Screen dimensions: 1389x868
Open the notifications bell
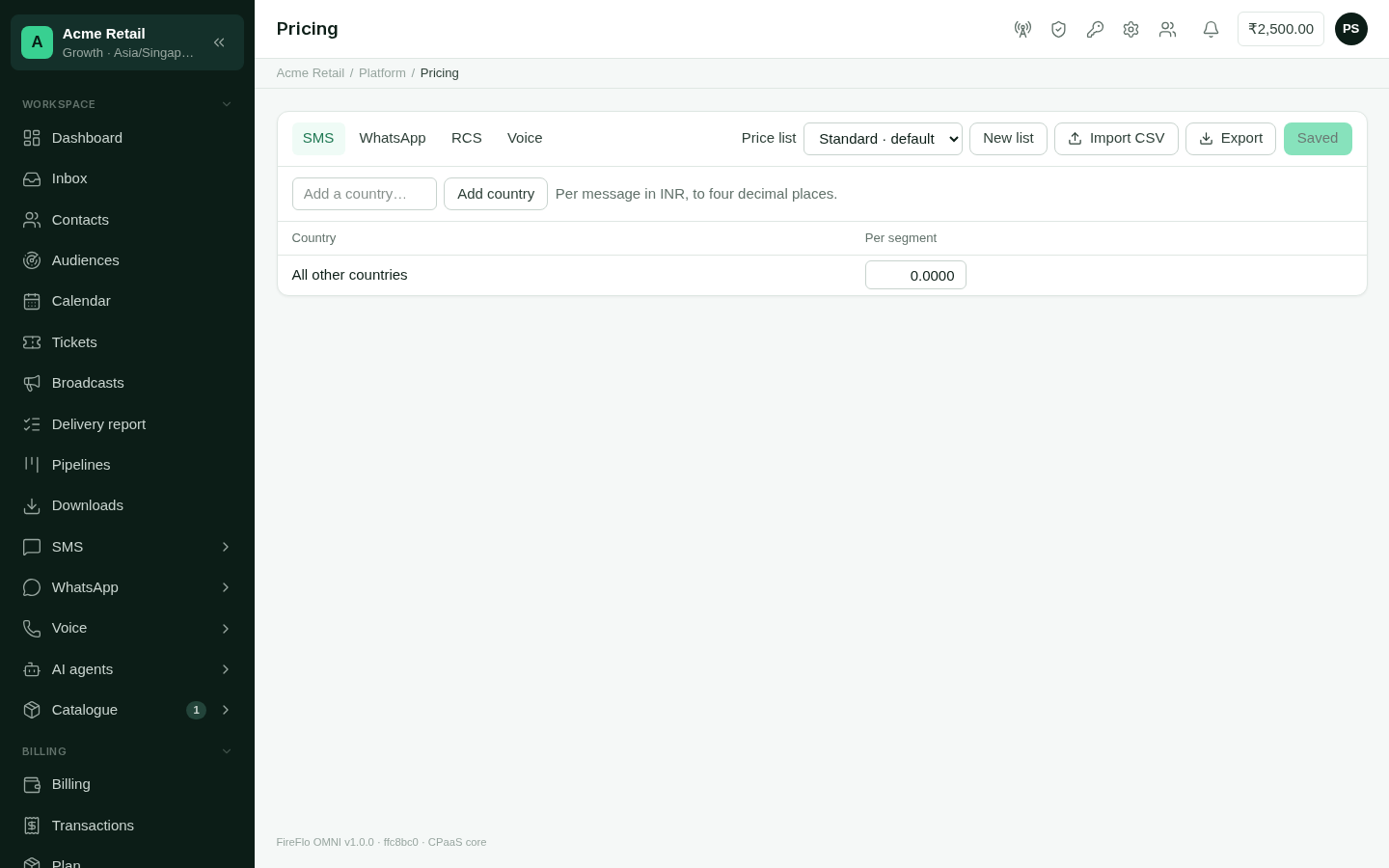[1211, 29]
